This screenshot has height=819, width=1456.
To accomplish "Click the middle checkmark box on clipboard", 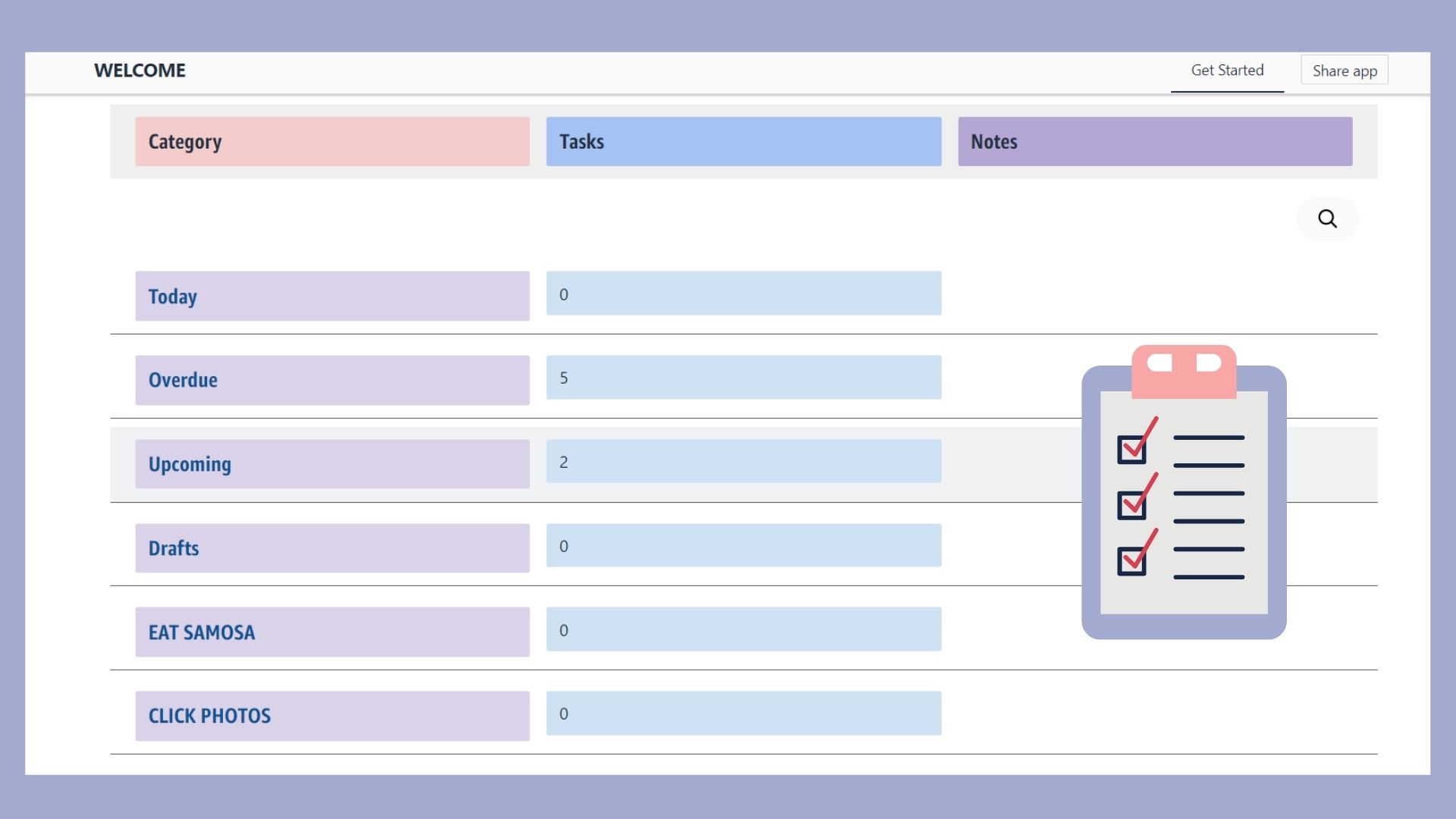I will 1131,505.
